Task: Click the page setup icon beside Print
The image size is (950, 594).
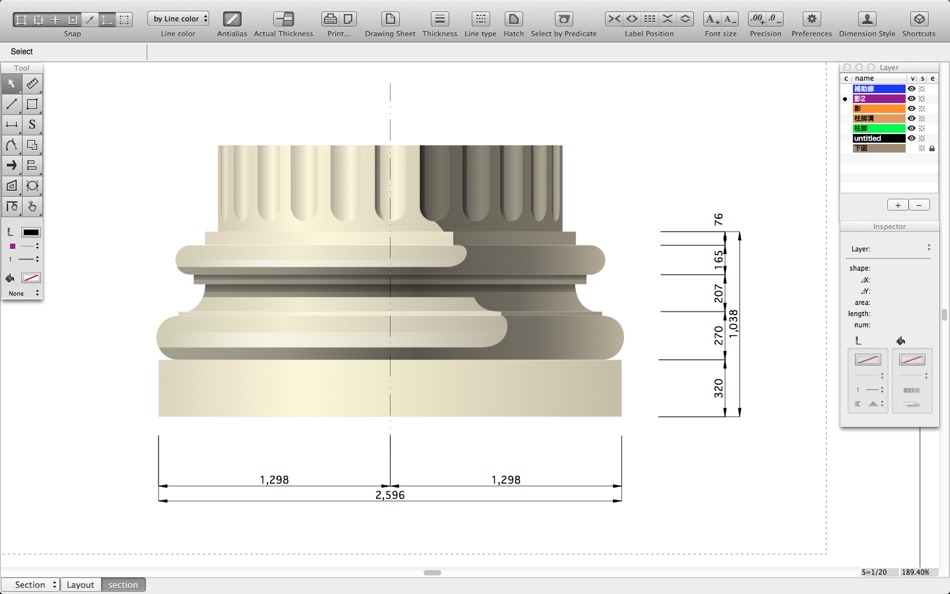Action: (348, 19)
